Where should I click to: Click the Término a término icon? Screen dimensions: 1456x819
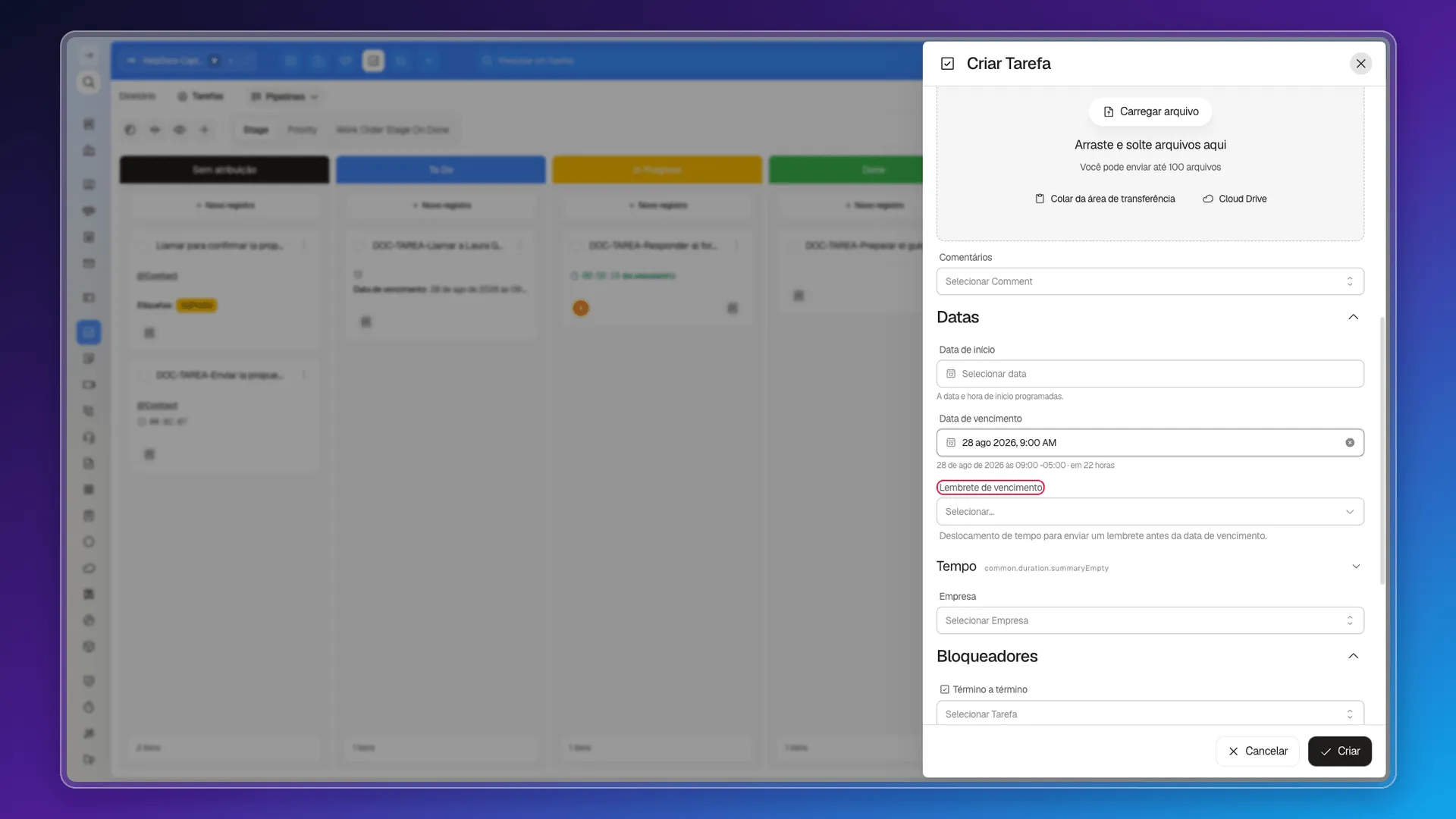[x=944, y=689]
